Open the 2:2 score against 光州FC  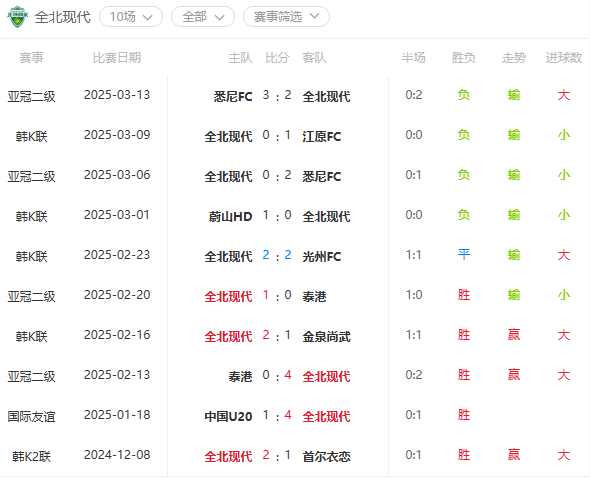coord(277,256)
